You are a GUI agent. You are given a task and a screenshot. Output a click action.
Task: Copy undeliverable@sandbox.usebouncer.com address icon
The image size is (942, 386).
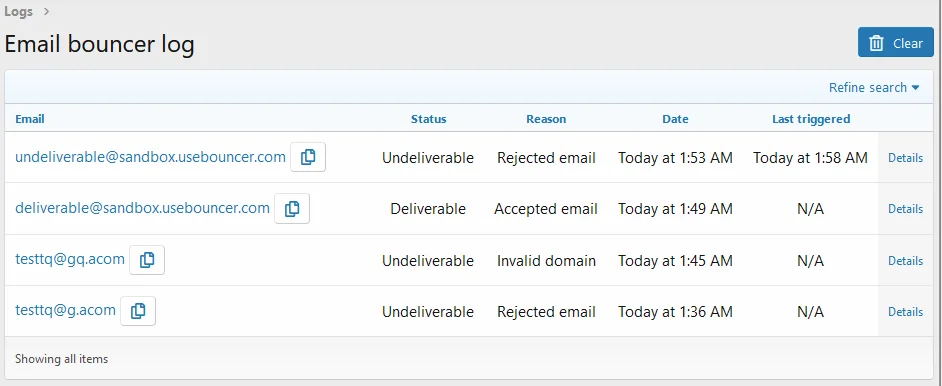(x=308, y=157)
